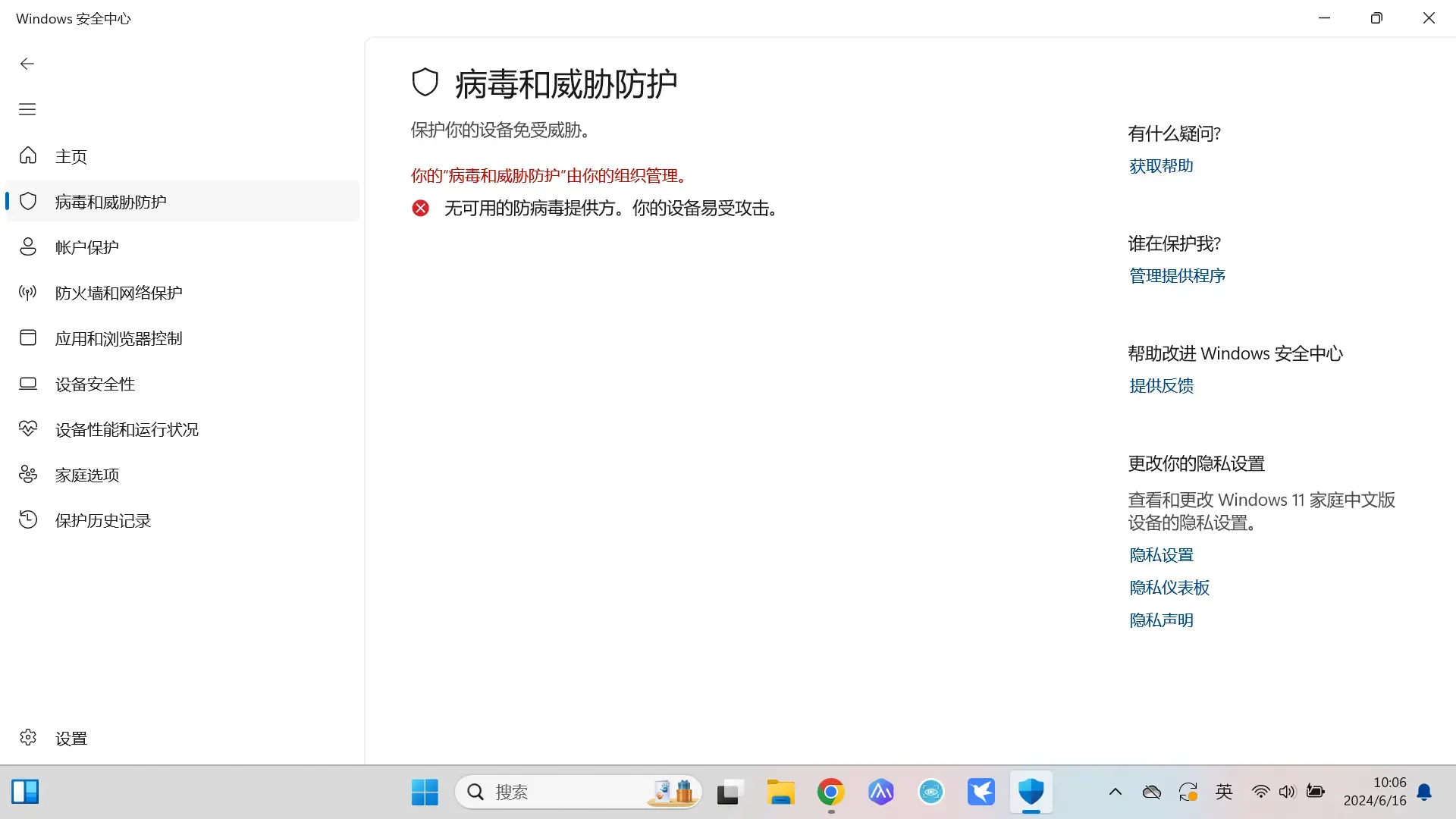Click the back arrow icon
Screen dimensions: 1456x819
(x=27, y=64)
